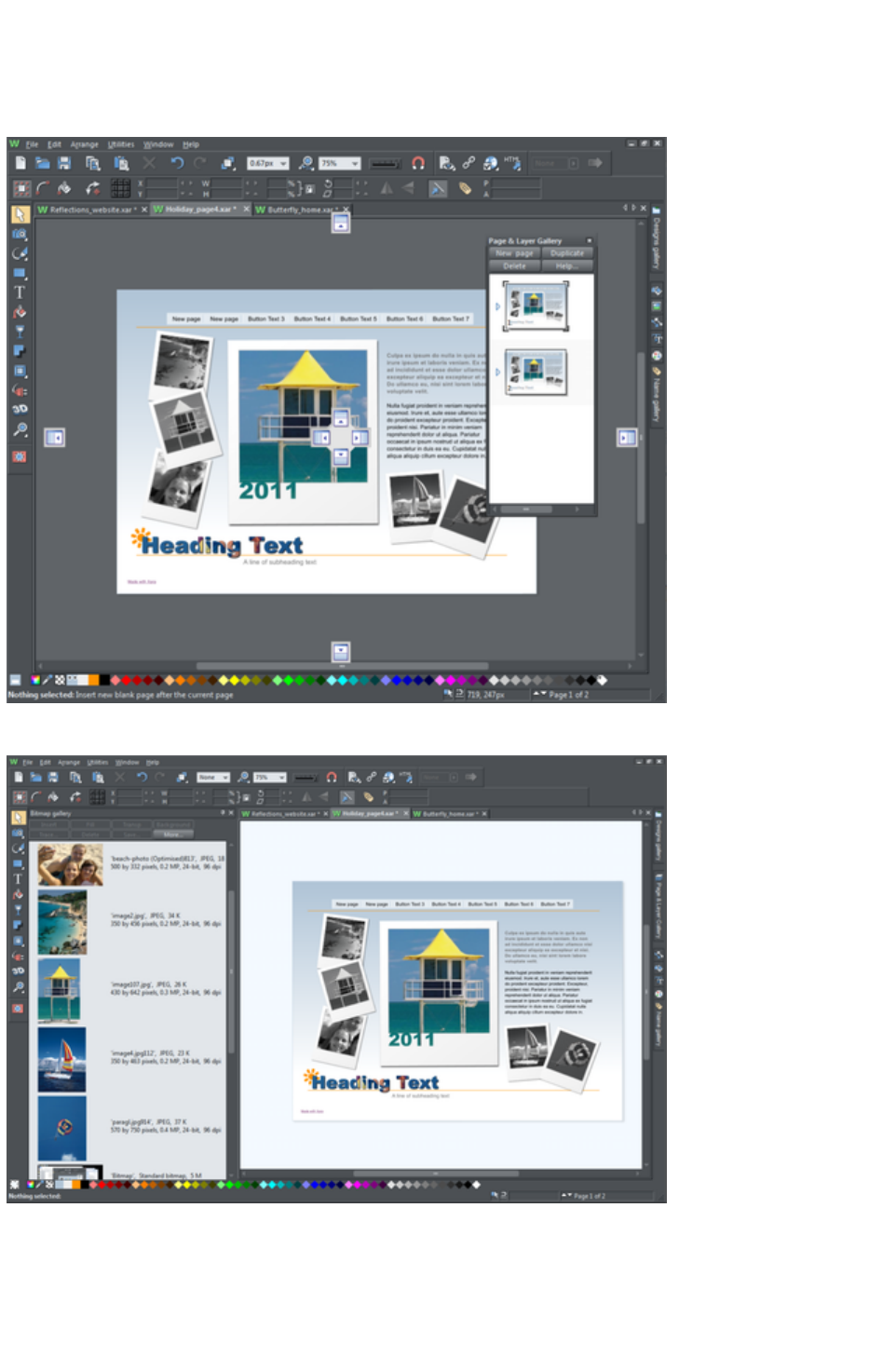The height and width of the screenshot is (1357, 896).
Task: Click Save icon in Page & Layer Gallery window
Action: click(64, 163)
